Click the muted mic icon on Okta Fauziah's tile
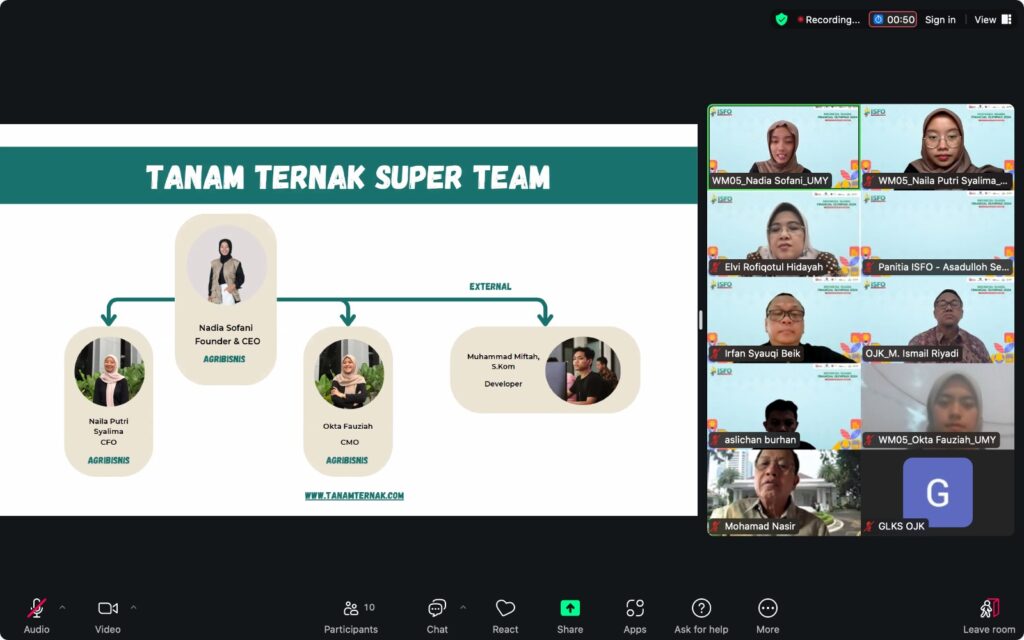 point(869,440)
